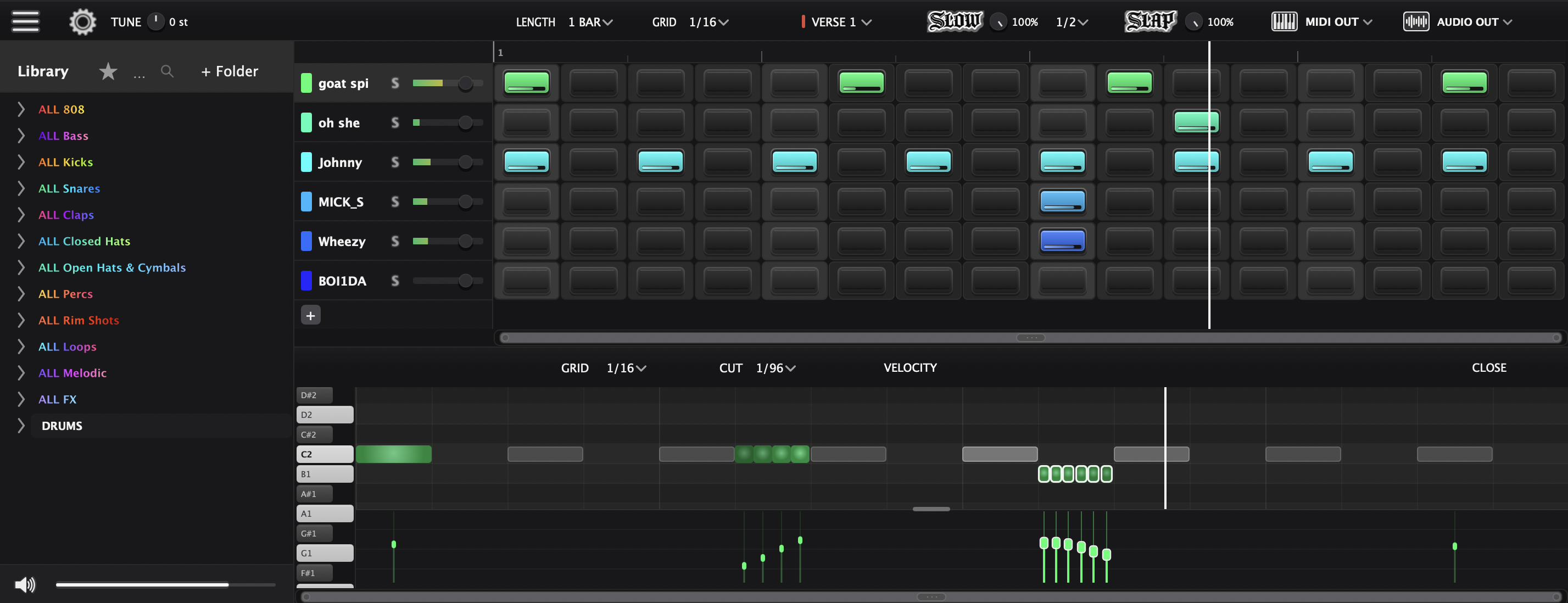Select the Johnny track name
Image resolution: width=1568 pixels, height=603 pixels.
339,162
